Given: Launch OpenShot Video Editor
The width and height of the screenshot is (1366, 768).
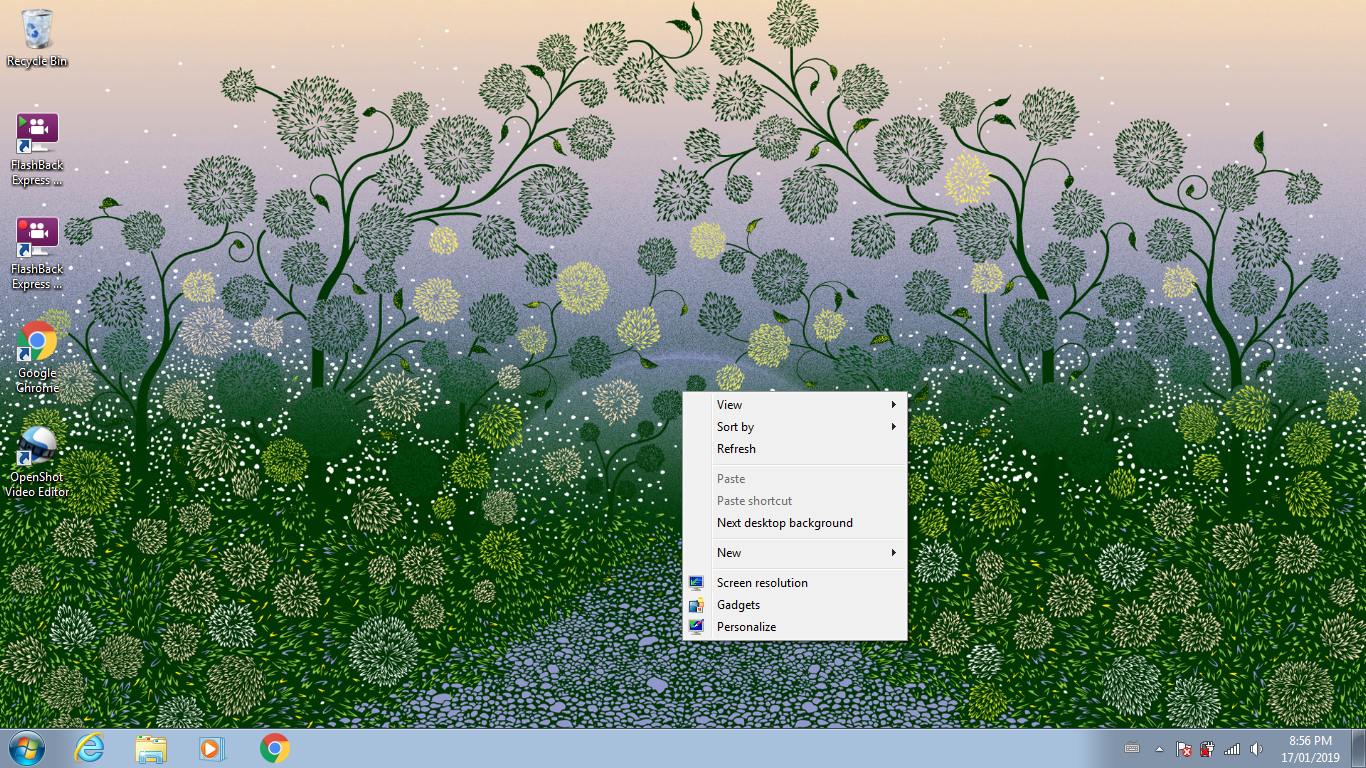Looking at the screenshot, I should [37, 448].
